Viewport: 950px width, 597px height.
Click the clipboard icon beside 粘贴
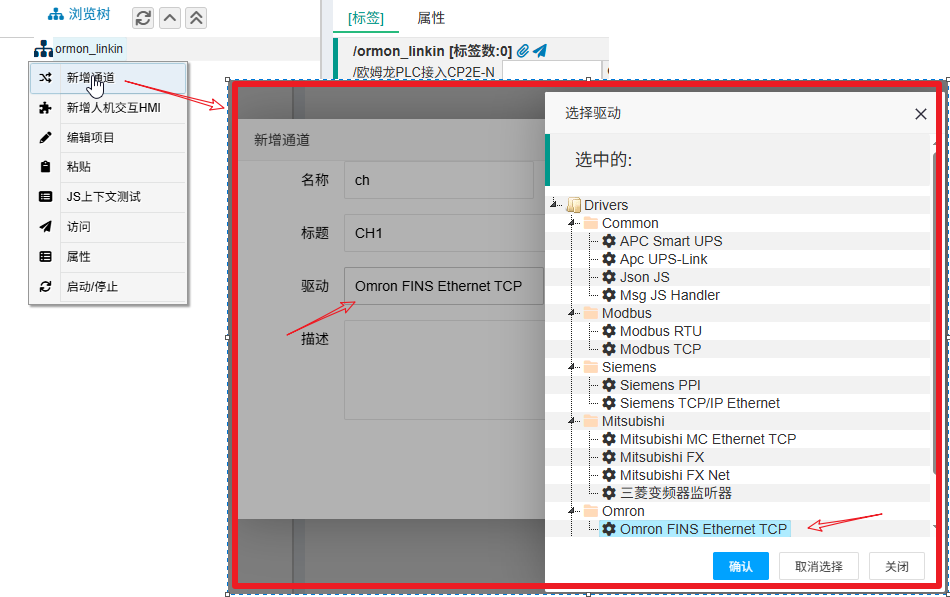pos(45,167)
